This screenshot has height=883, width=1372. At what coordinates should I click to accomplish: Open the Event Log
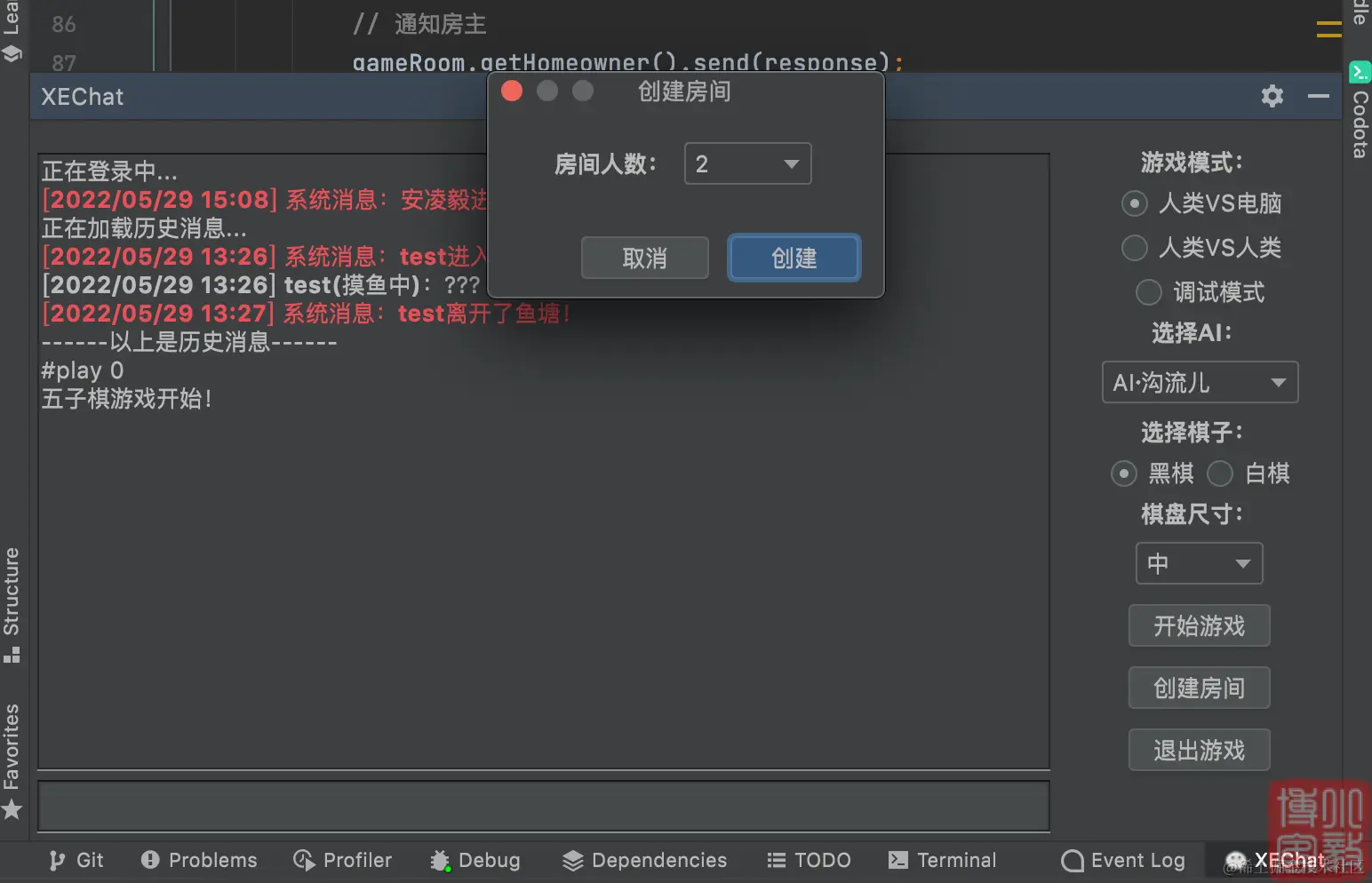tap(1123, 860)
